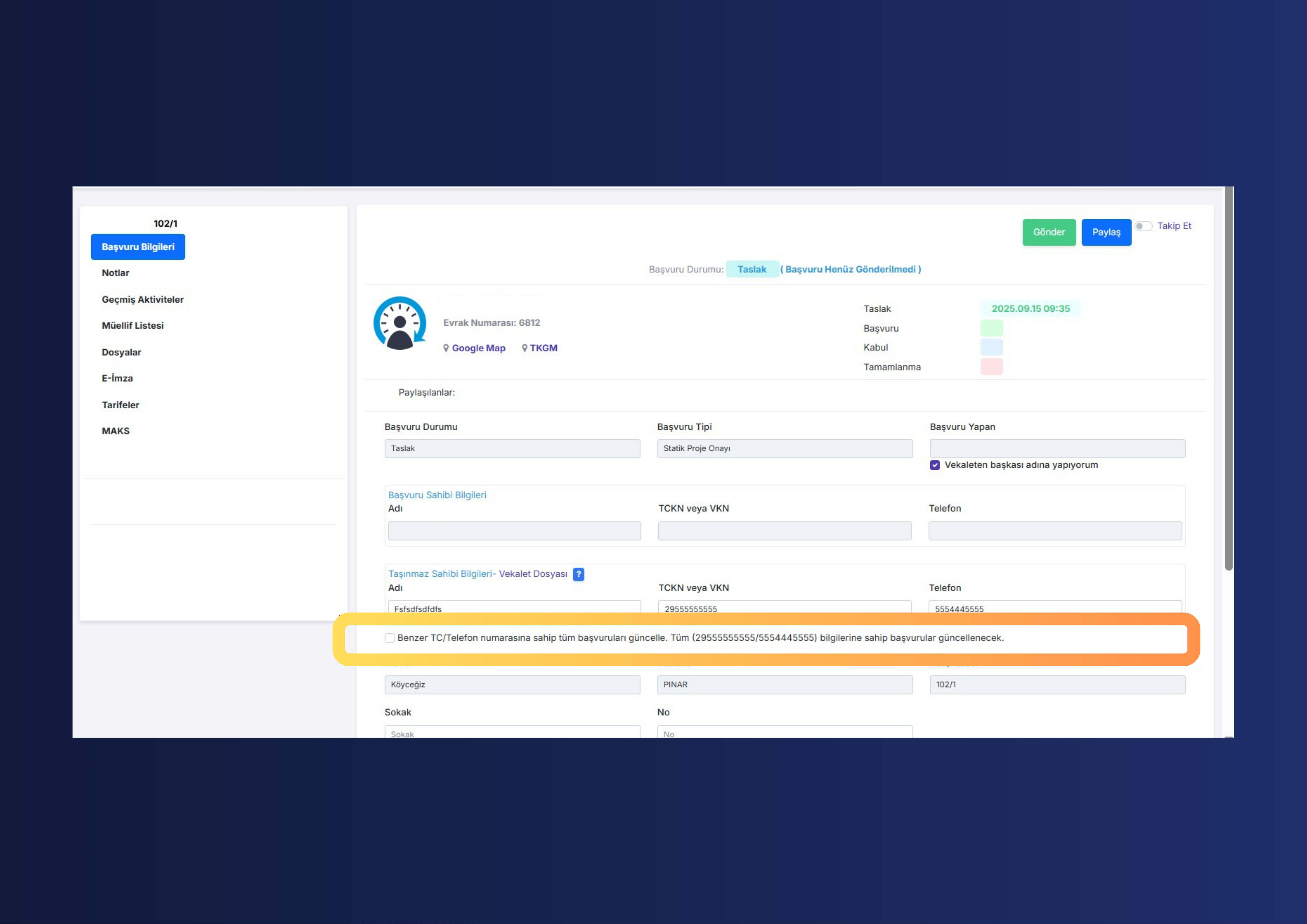
Task: Click Başvuru Sahibi Adı input field
Action: coord(515,531)
